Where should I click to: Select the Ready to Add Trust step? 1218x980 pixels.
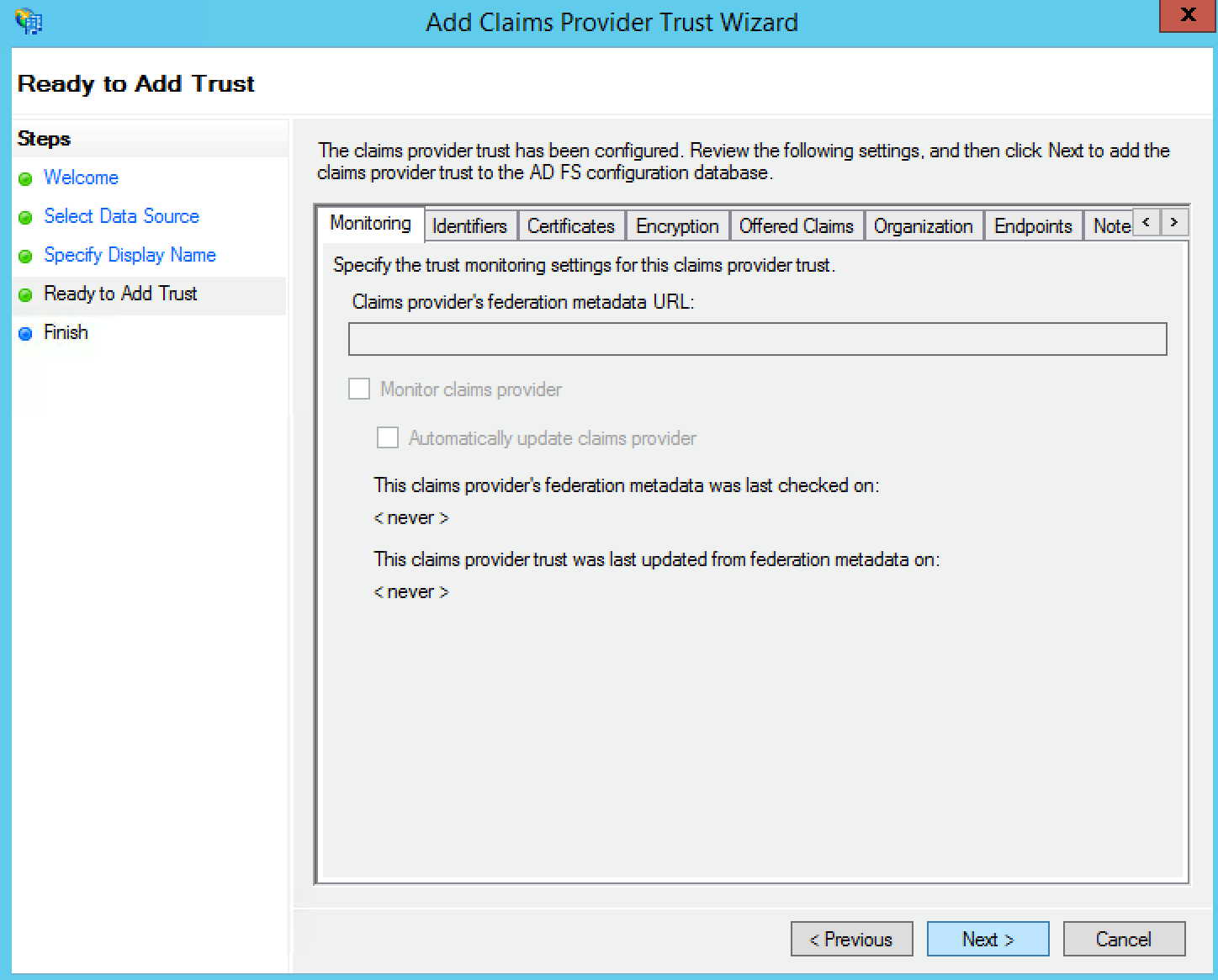click(x=120, y=294)
